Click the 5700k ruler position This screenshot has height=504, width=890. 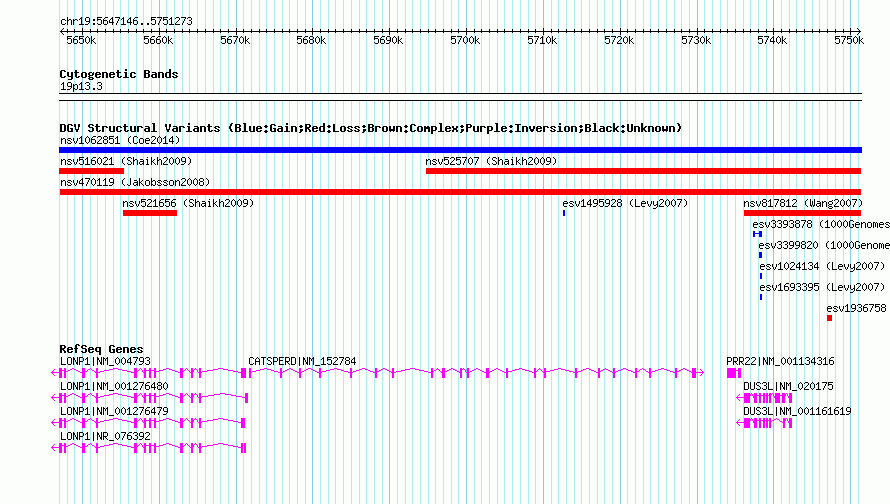[465, 40]
